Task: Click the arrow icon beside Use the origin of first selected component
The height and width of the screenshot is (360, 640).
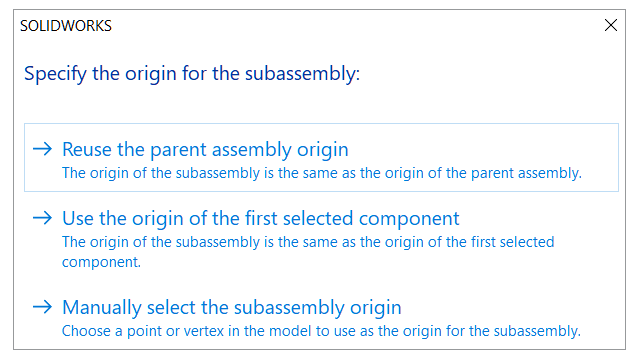Action: point(42,218)
